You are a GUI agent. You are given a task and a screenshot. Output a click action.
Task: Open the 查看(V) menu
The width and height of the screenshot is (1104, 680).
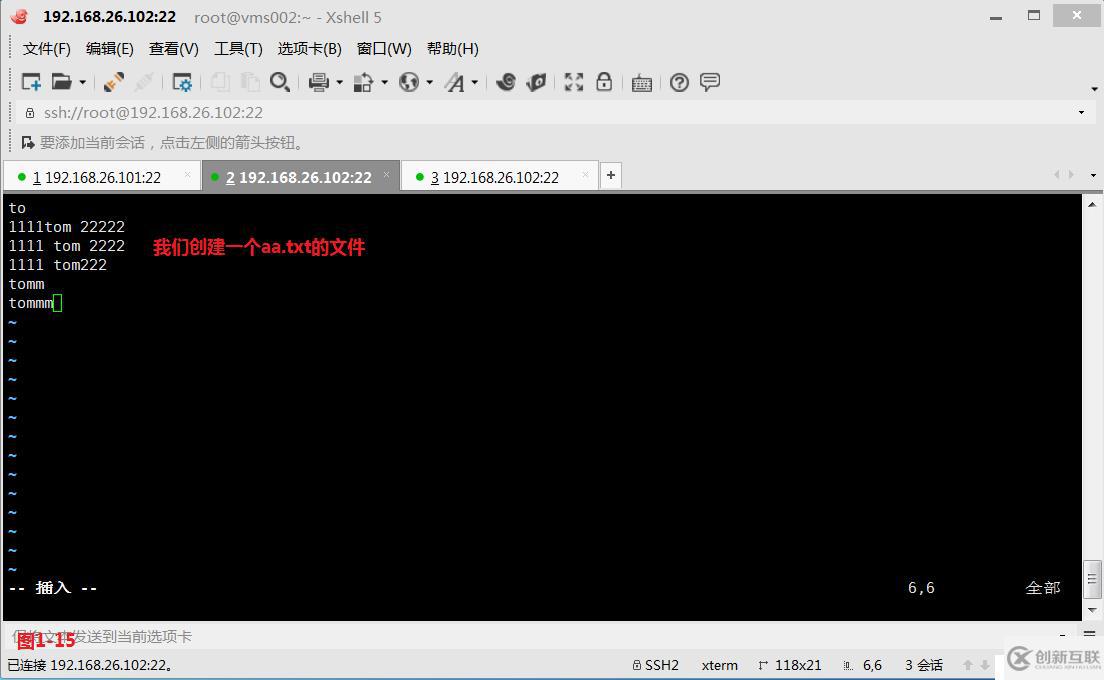(174, 49)
